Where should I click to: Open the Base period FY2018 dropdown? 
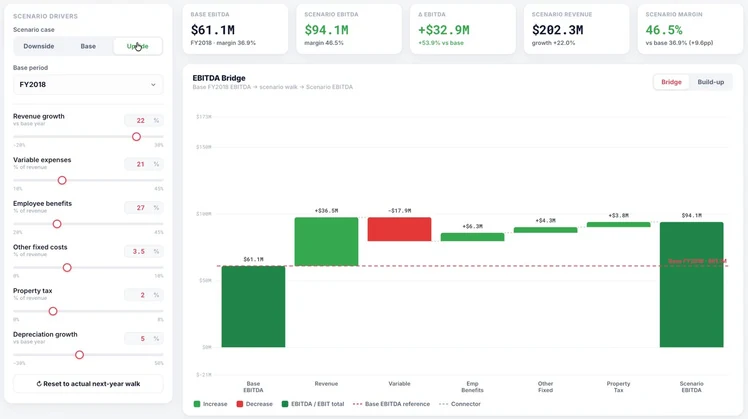tap(88, 84)
